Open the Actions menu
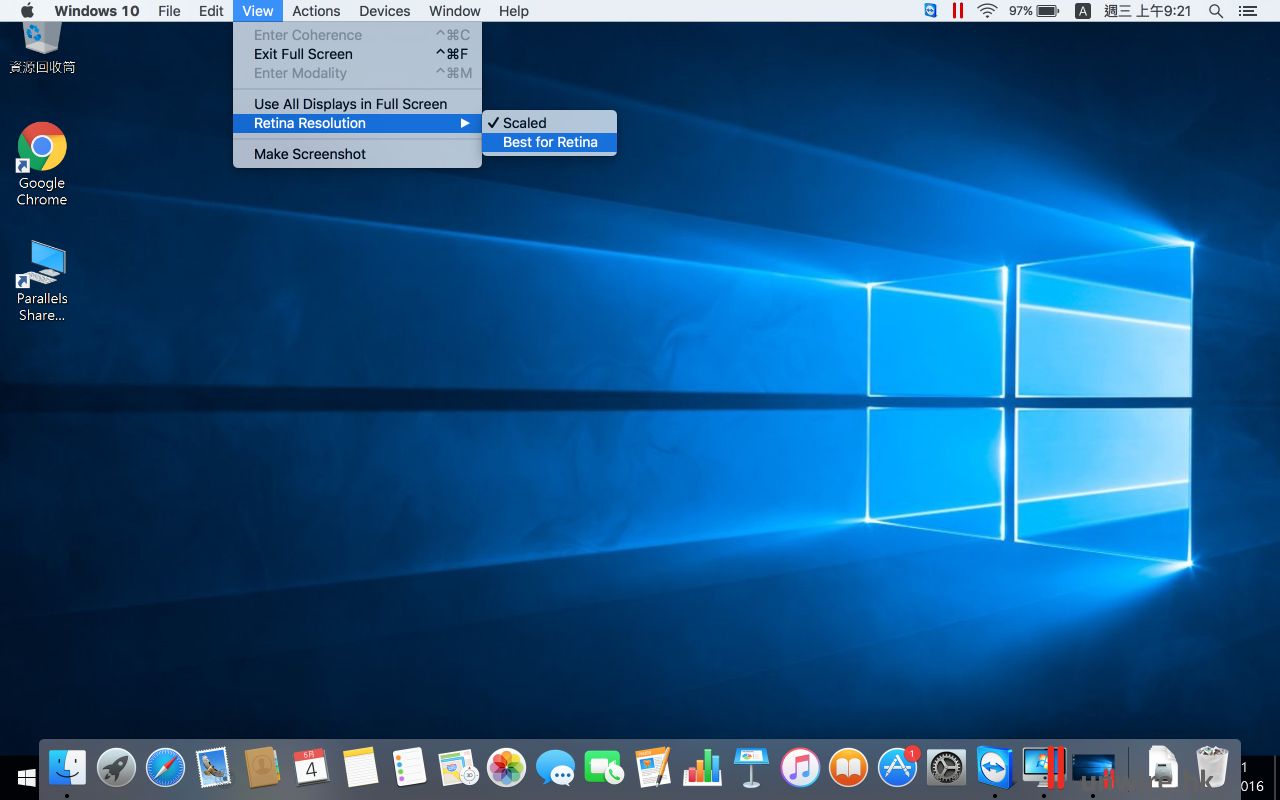The image size is (1280, 800). [x=316, y=11]
